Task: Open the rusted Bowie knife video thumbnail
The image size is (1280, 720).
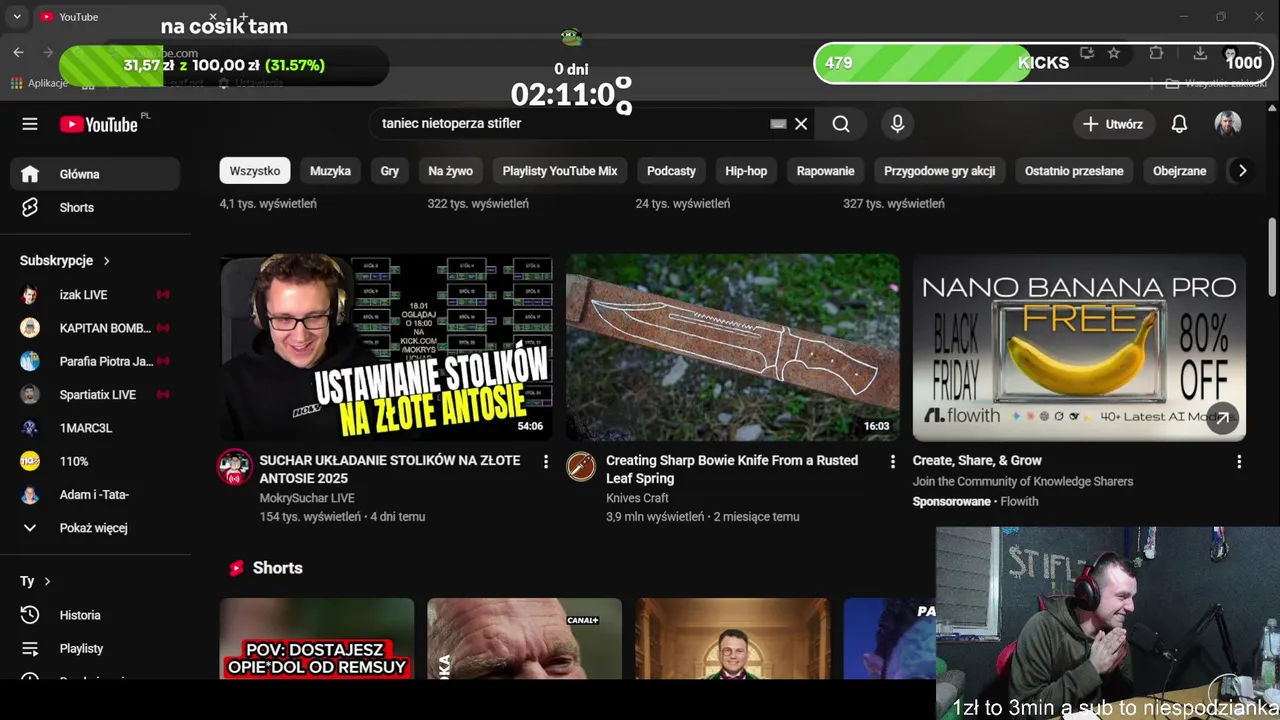Action: pyautogui.click(x=733, y=347)
